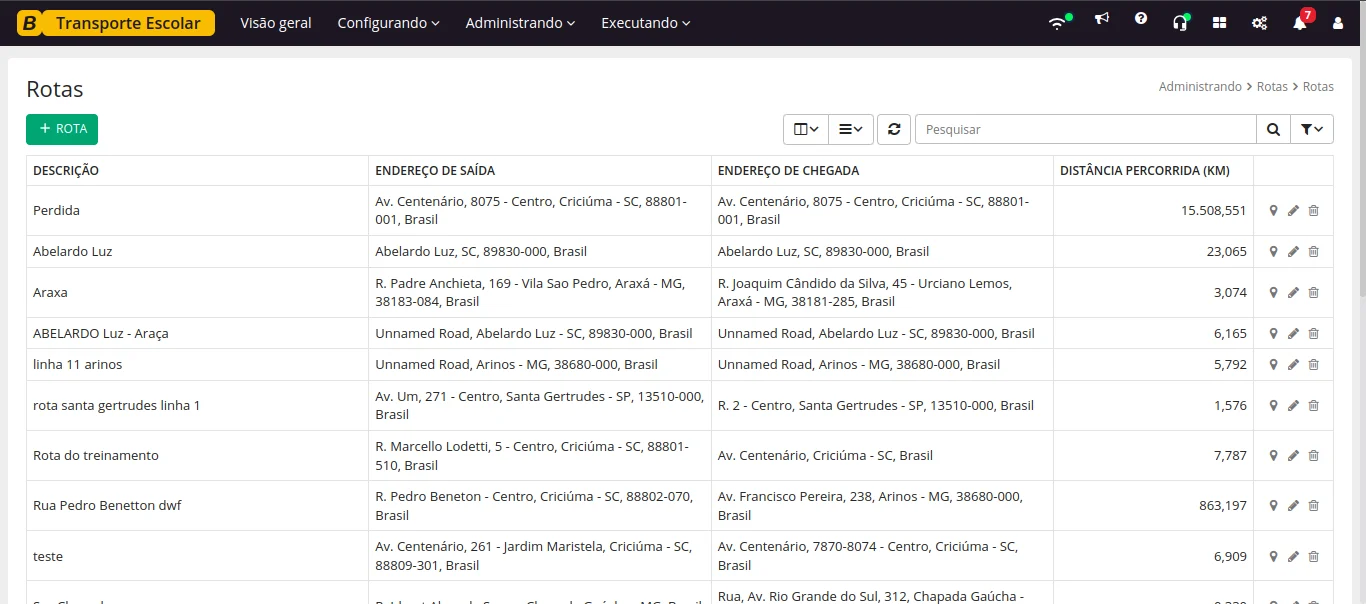1366x604 pixels.
Task: Open the headset support icon
Action: tap(1180, 22)
